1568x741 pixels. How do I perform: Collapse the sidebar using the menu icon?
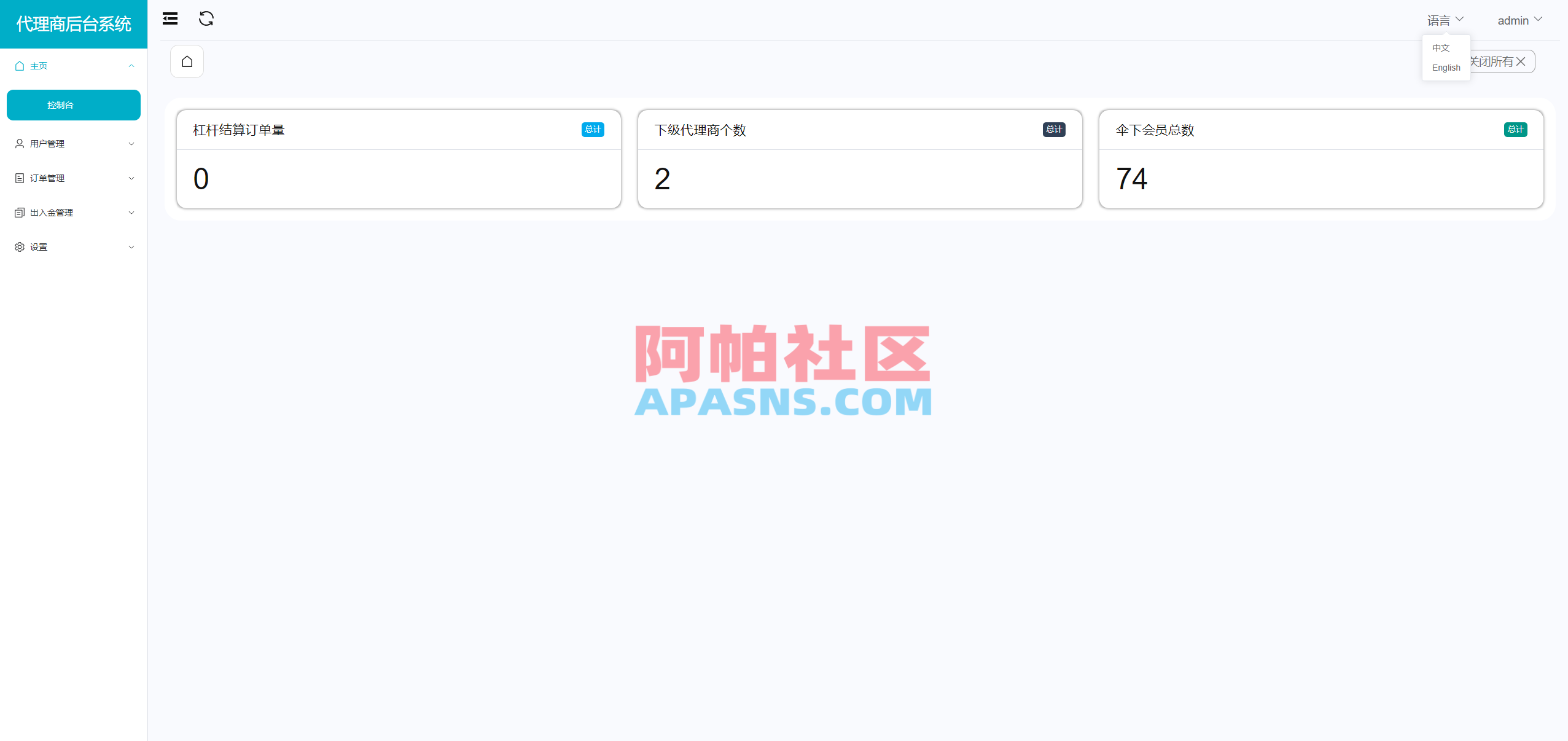[170, 19]
